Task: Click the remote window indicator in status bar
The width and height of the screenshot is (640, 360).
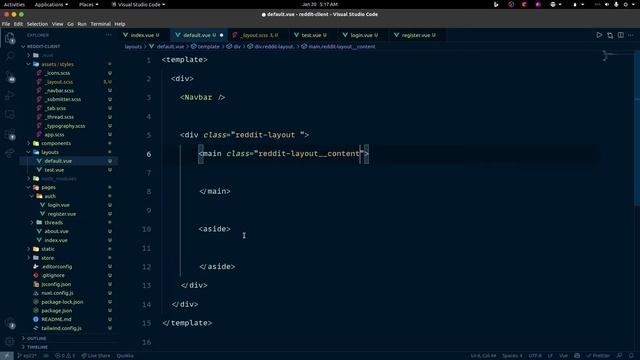Action: [x=7, y=356]
